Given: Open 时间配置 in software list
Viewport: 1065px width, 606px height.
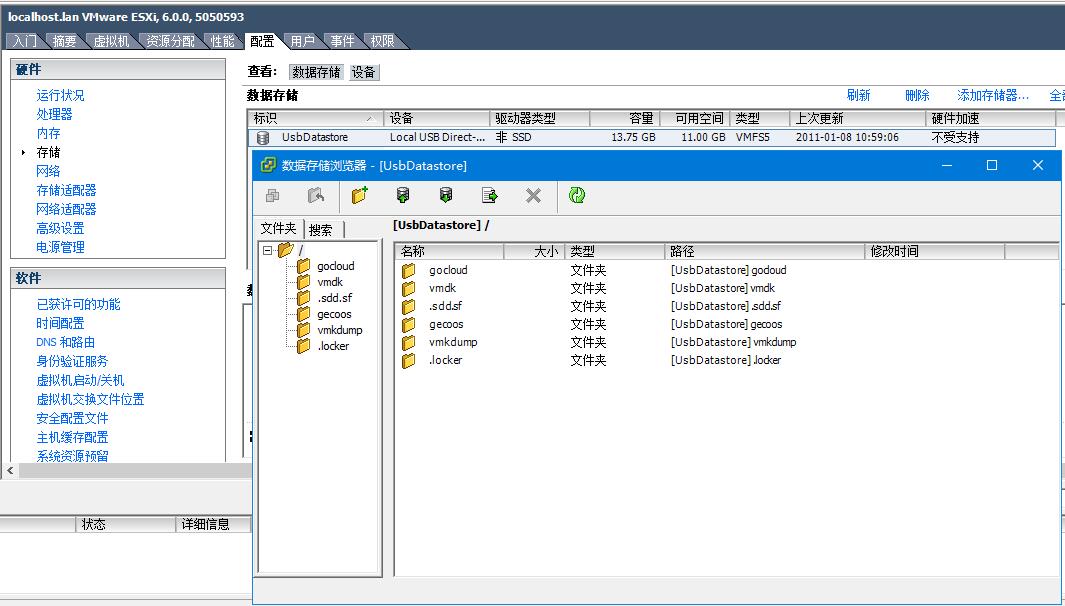Looking at the screenshot, I should point(60,323).
